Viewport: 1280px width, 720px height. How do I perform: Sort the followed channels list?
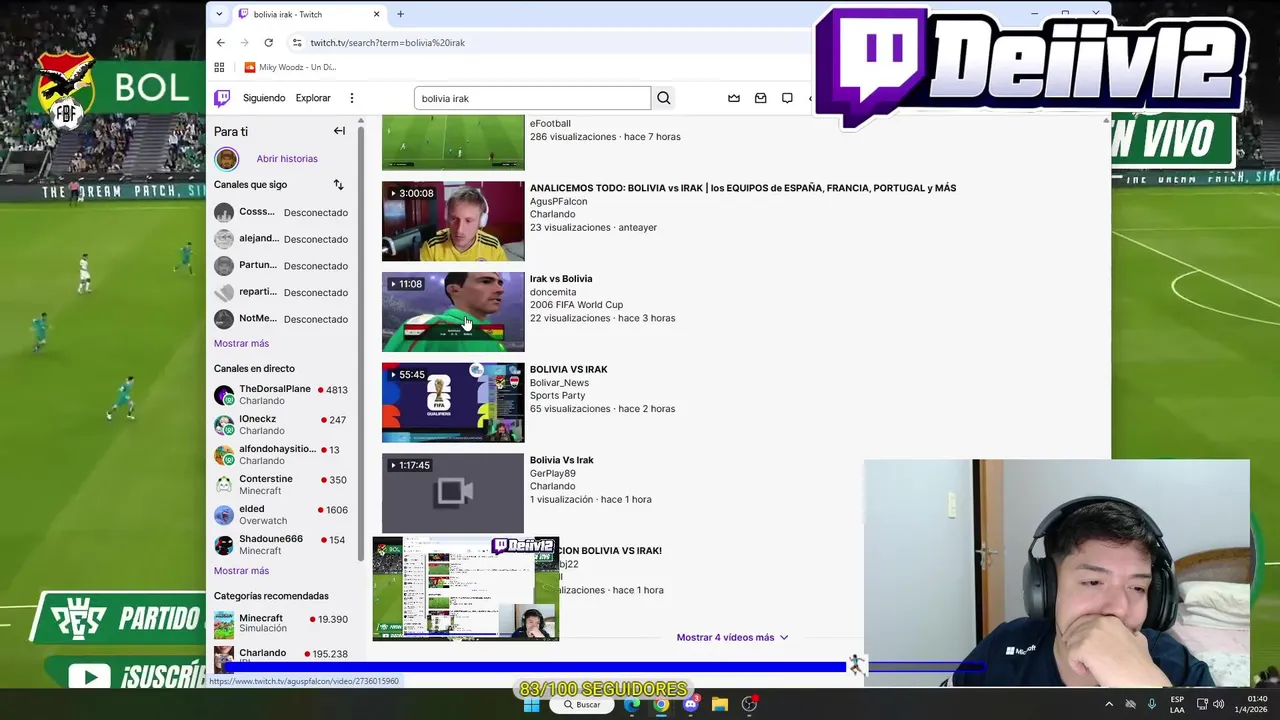point(338,185)
